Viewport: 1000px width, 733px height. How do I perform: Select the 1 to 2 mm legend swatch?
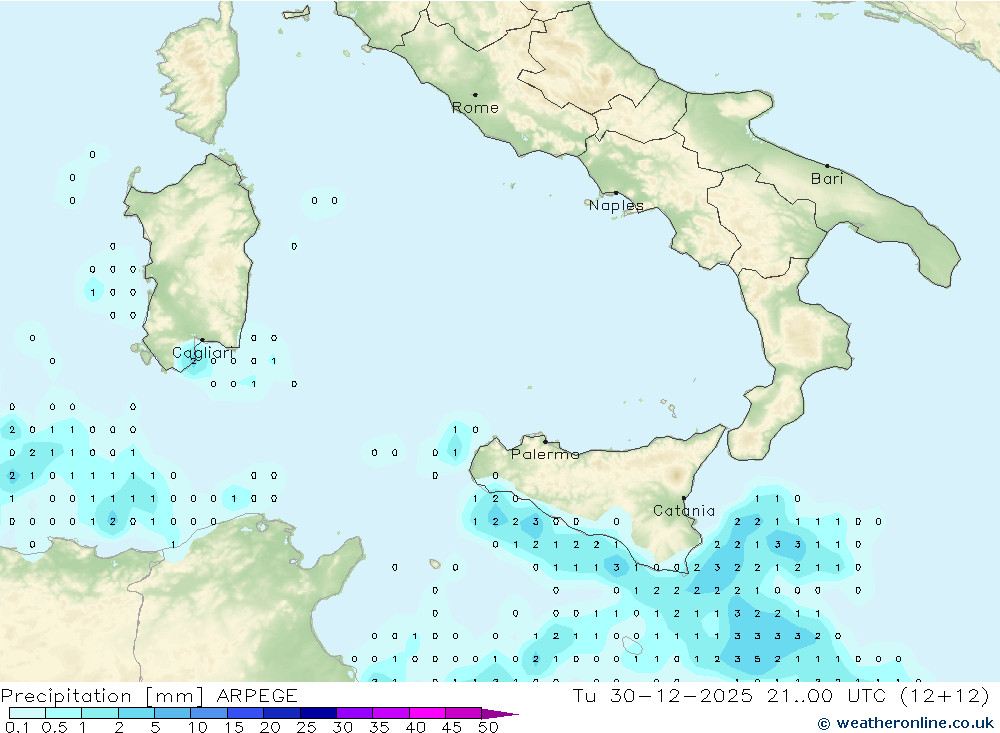[100, 713]
